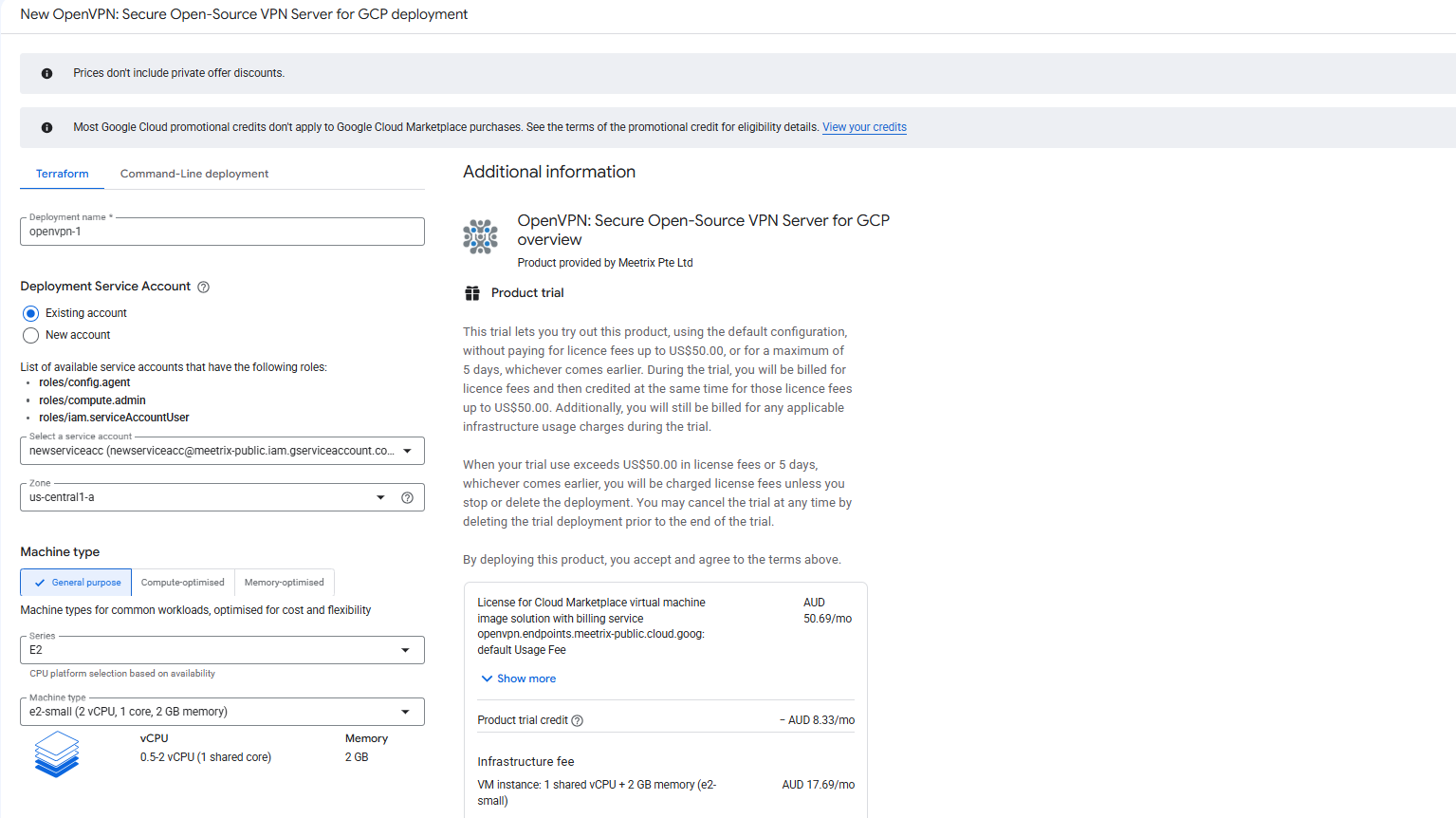Click the OpenVPN product logo icon
This screenshot has height=818, width=1456.
[x=480, y=236]
